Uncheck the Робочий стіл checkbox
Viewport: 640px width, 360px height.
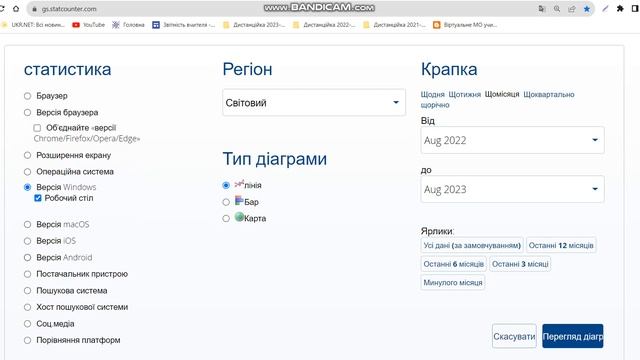point(38,198)
